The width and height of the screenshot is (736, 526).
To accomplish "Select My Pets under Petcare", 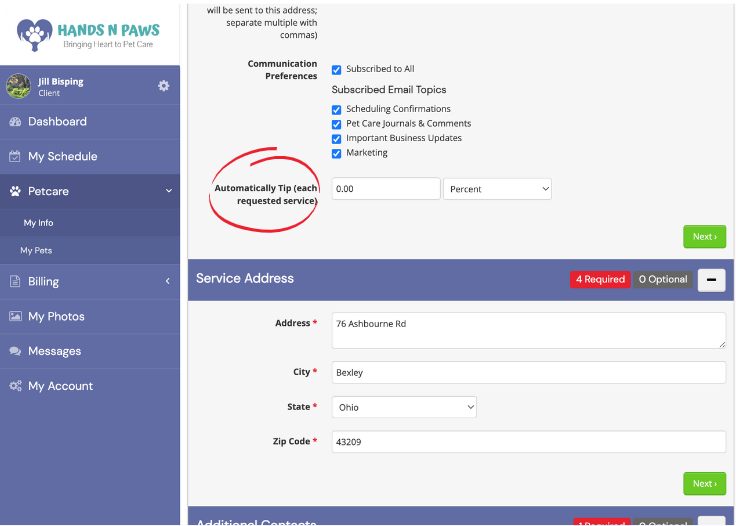I will tap(90, 251).
